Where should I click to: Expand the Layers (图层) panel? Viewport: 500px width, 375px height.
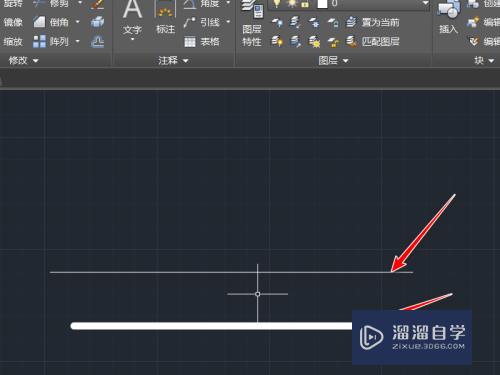coord(333,60)
